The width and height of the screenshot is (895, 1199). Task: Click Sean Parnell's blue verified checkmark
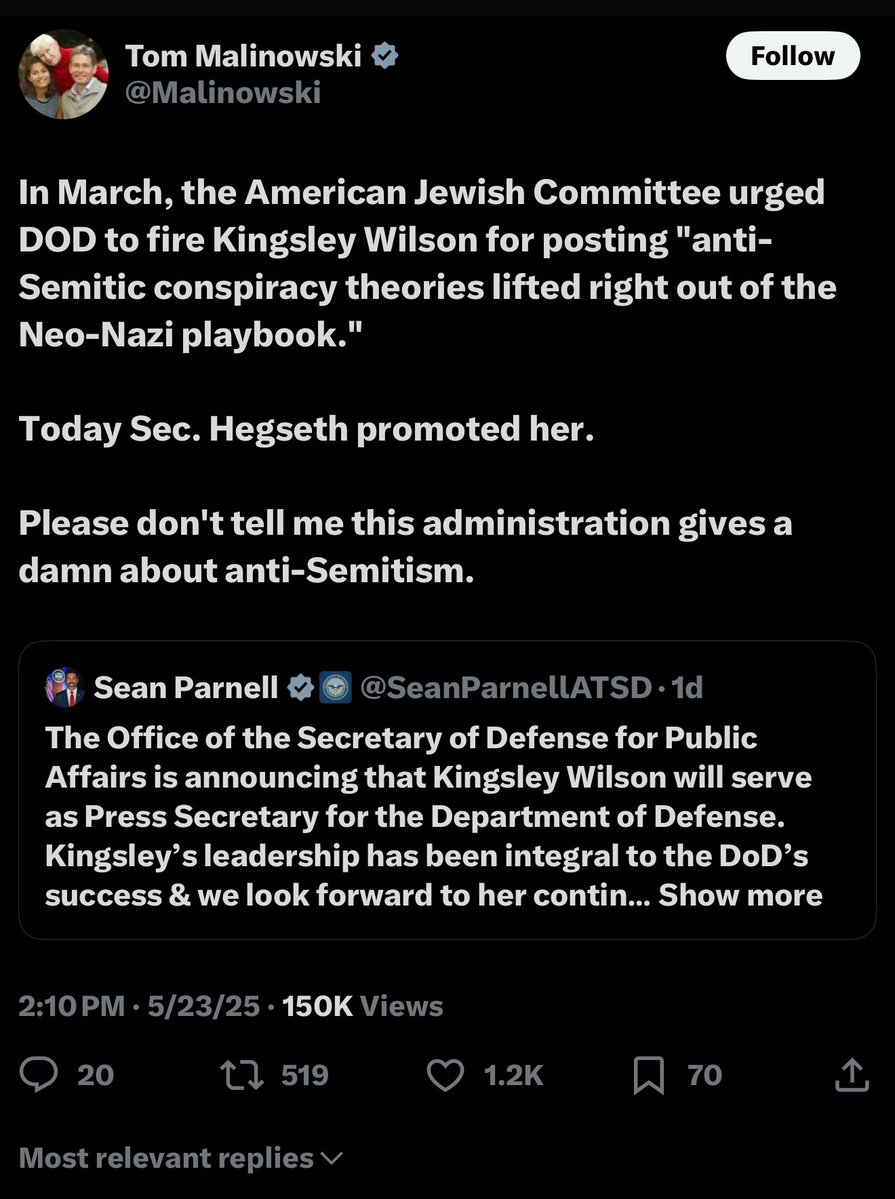tap(300, 688)
